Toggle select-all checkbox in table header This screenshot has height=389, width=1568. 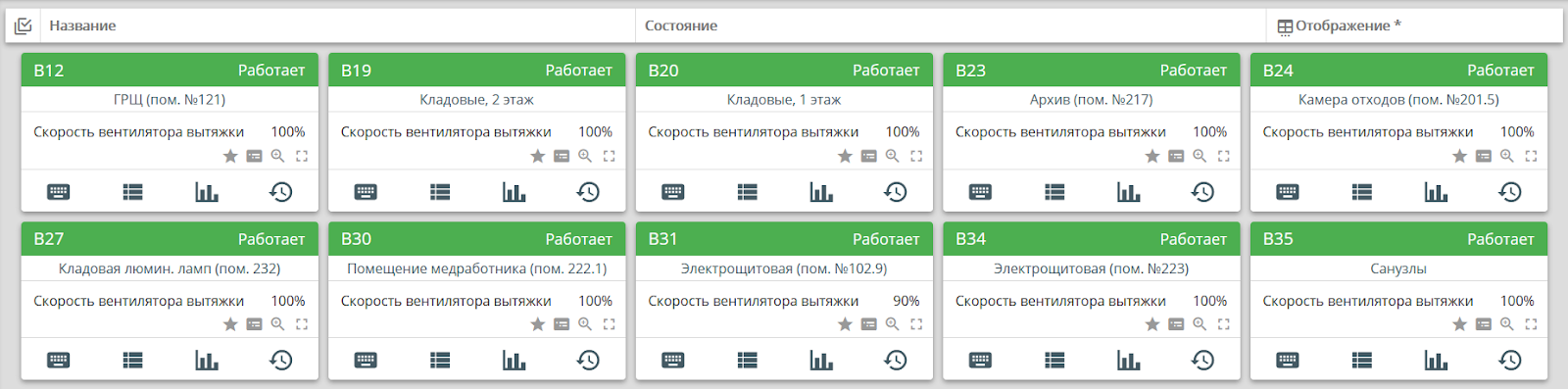[24, 25]
